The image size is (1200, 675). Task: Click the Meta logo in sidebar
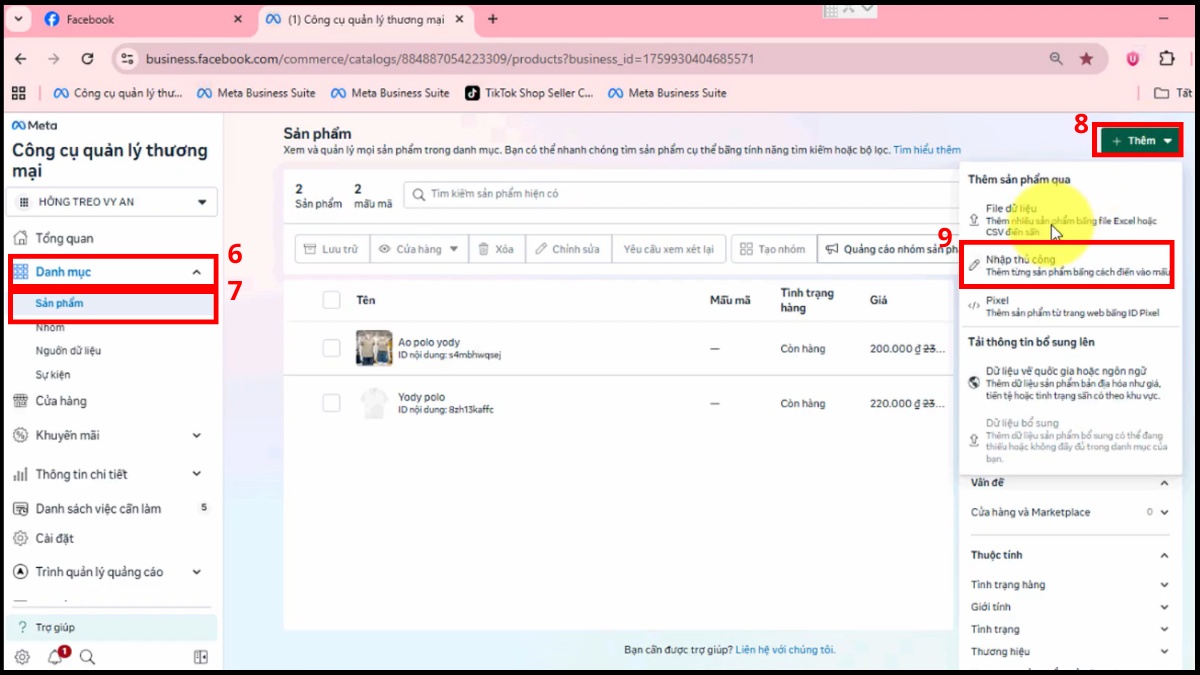34,126
